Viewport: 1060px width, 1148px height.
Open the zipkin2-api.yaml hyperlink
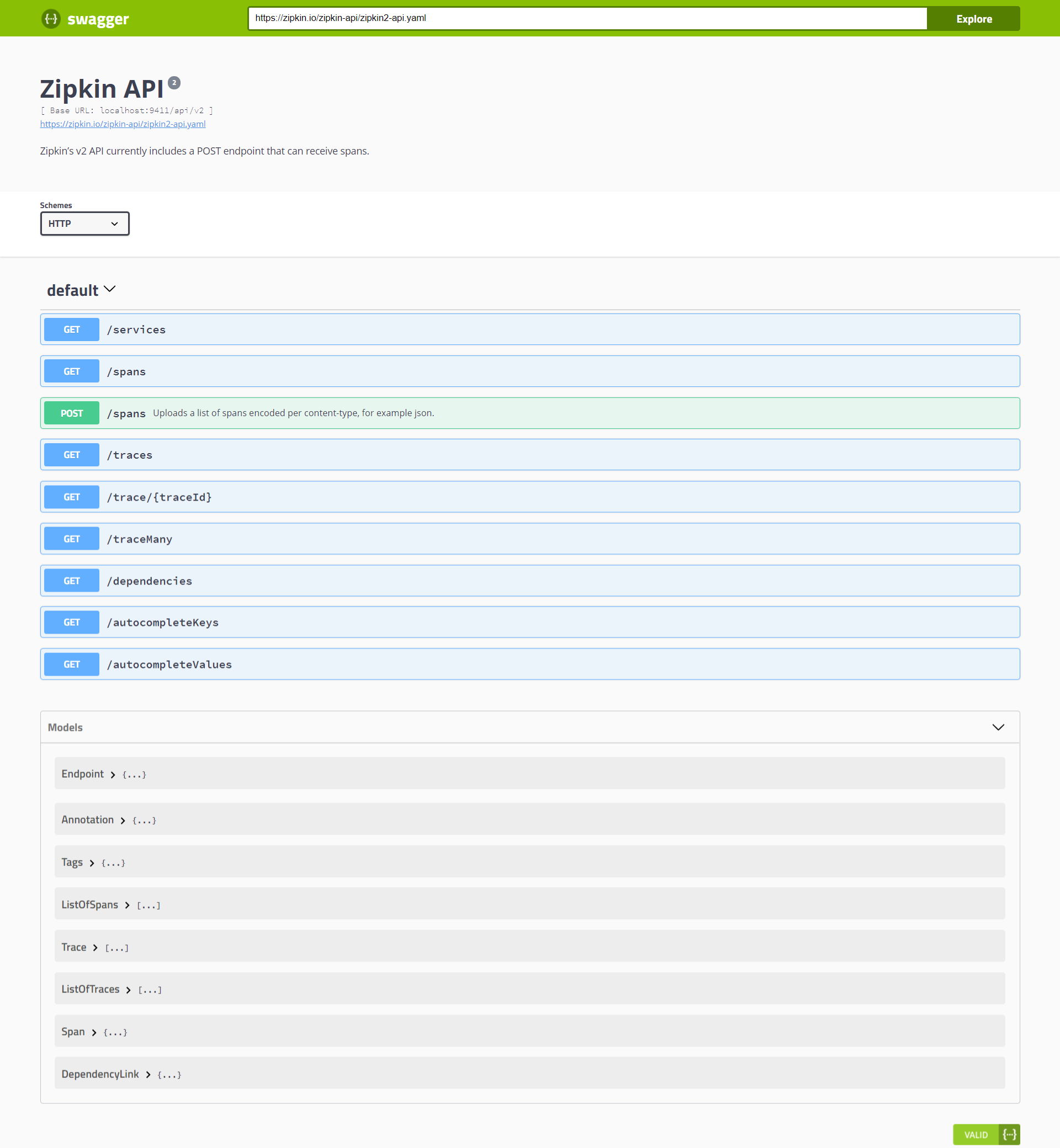122,124
